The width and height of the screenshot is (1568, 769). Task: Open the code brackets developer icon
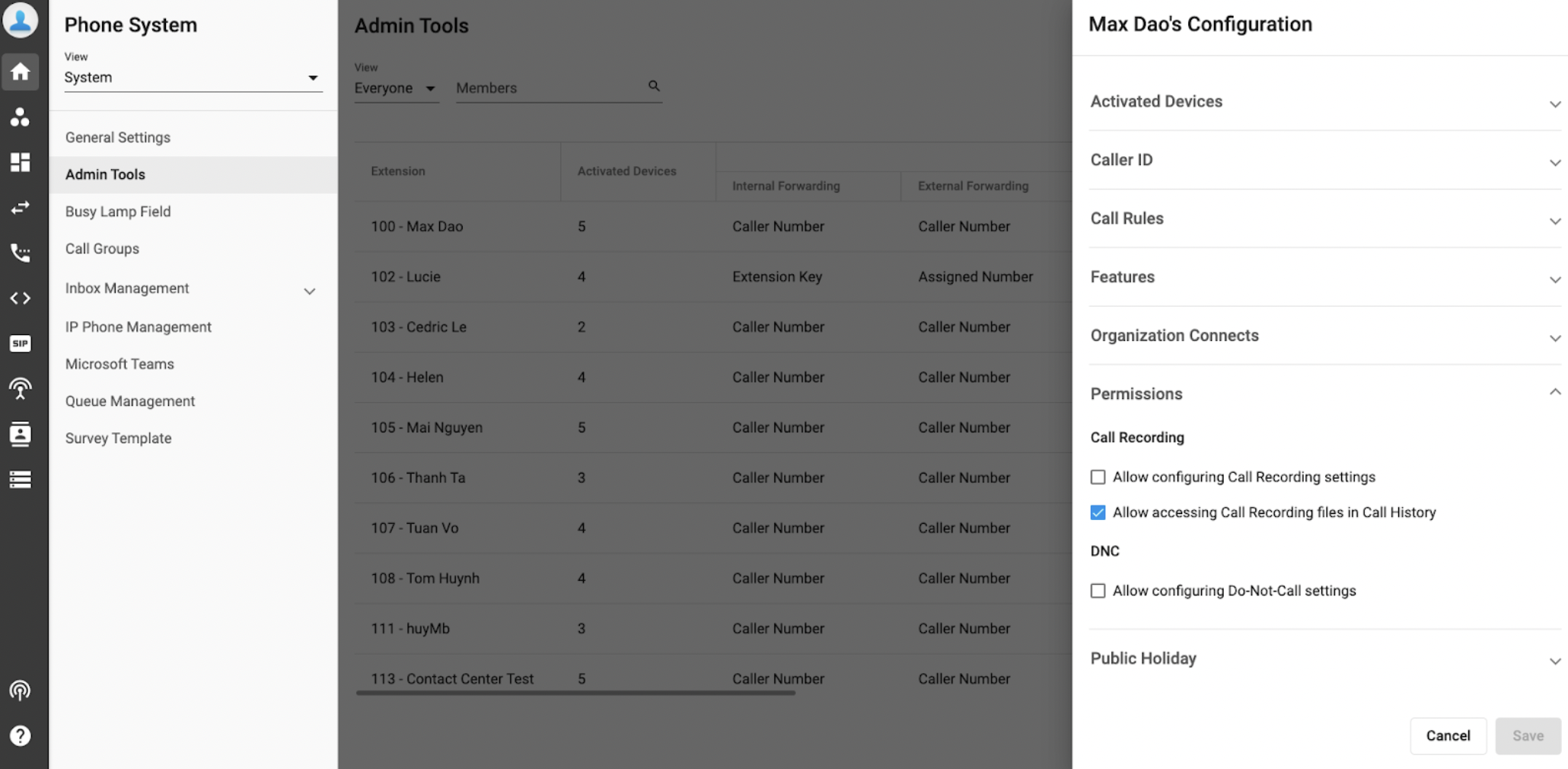click(21, 298)
